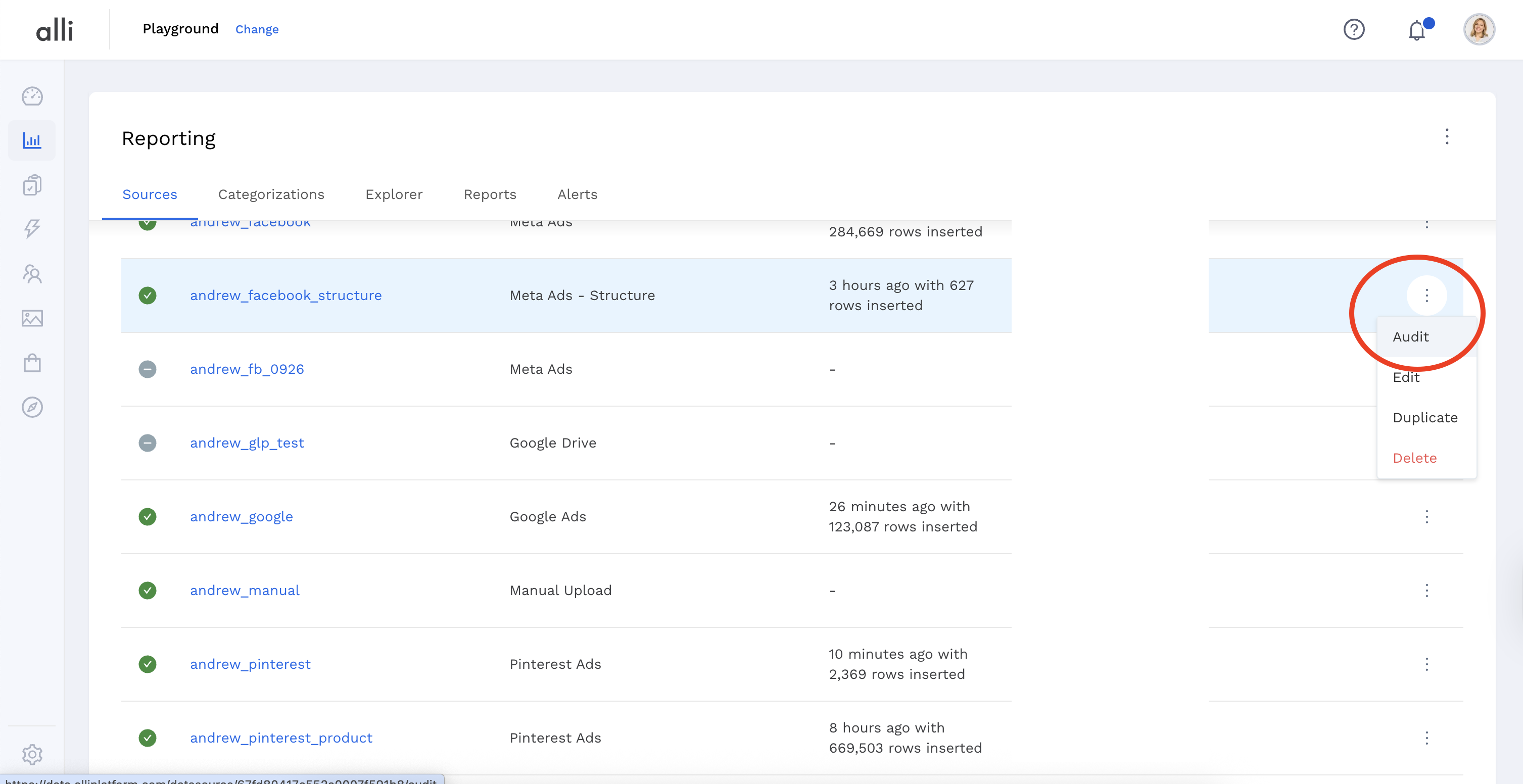1523x784 pixels.
Task: Click the user profile avatar
Action: (x=1479, y=30)
